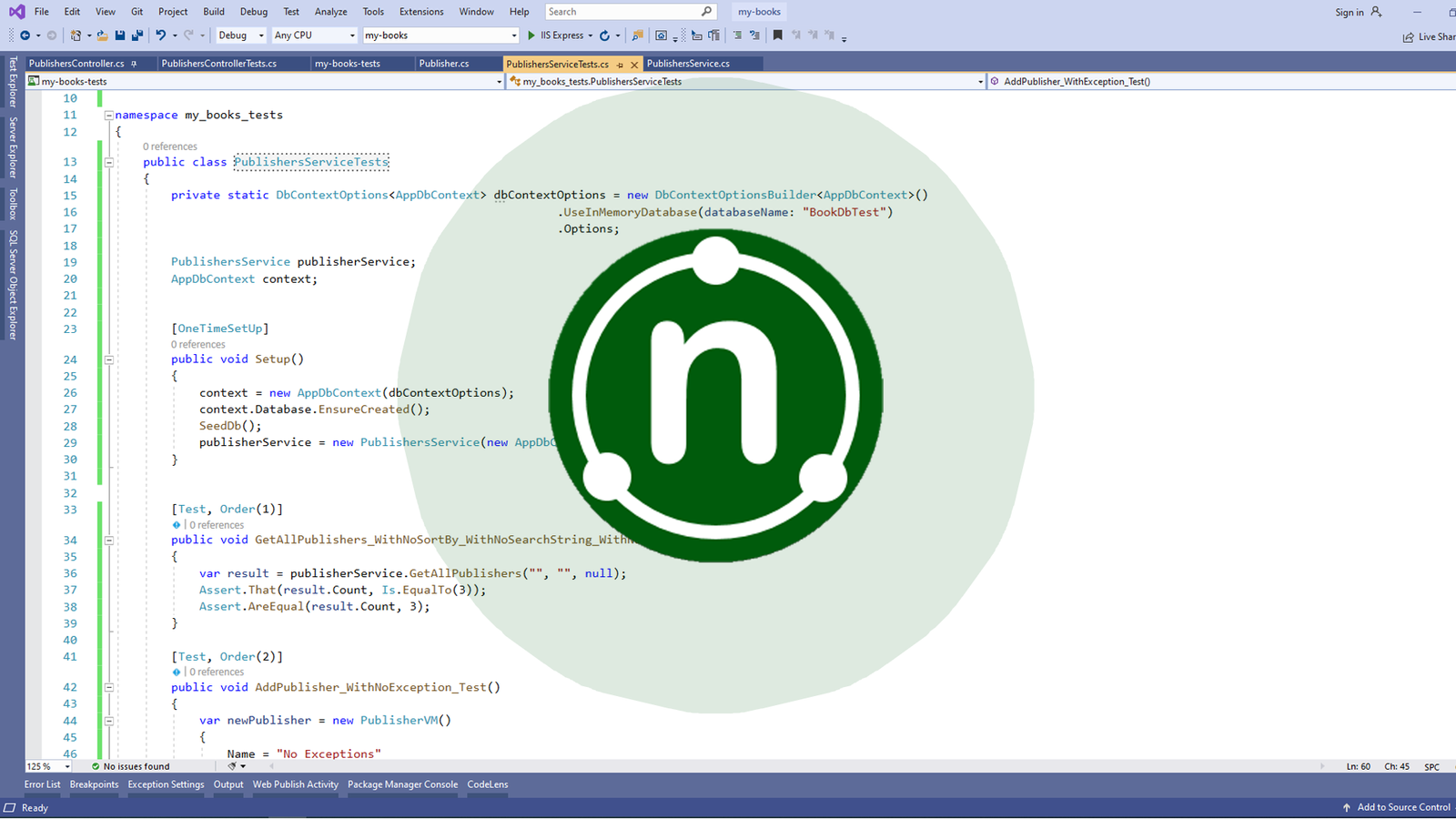This screenshot has width=1456, height=819.
Task: Open the Test menu
Action: [291, 12]
